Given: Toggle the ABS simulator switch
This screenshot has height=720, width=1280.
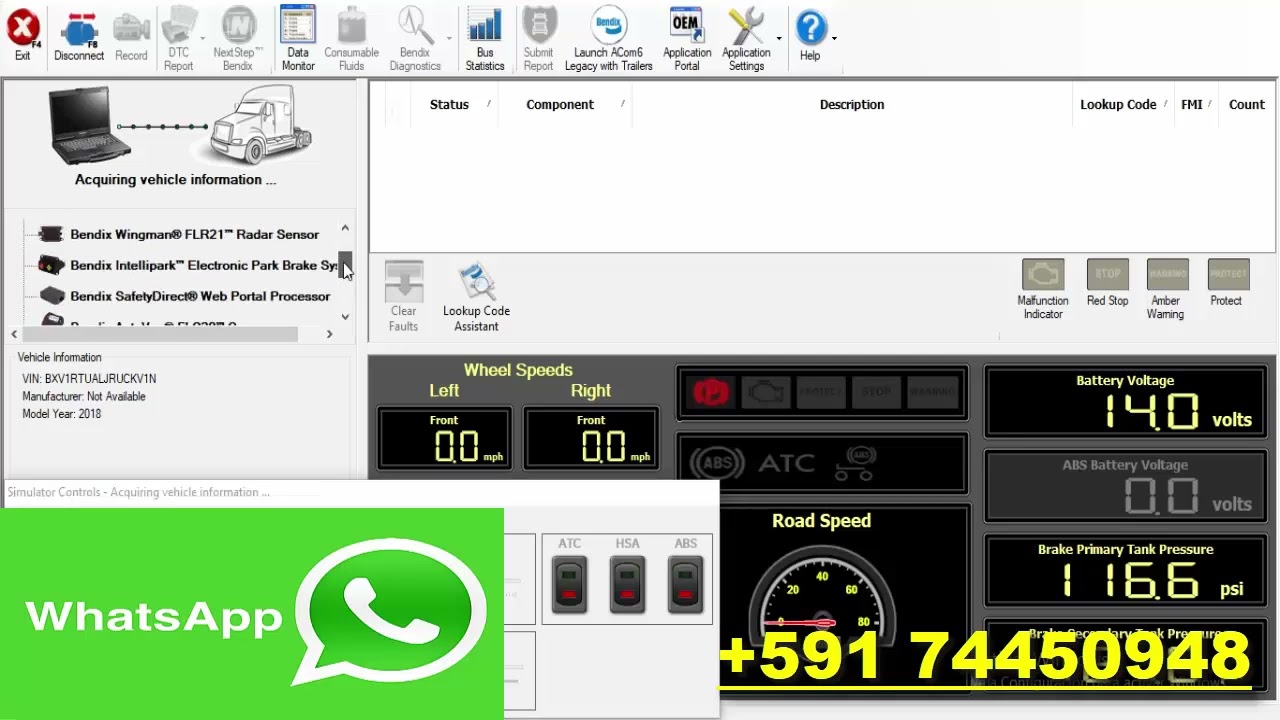Looking at the screenshot, I should click(685, 586).
